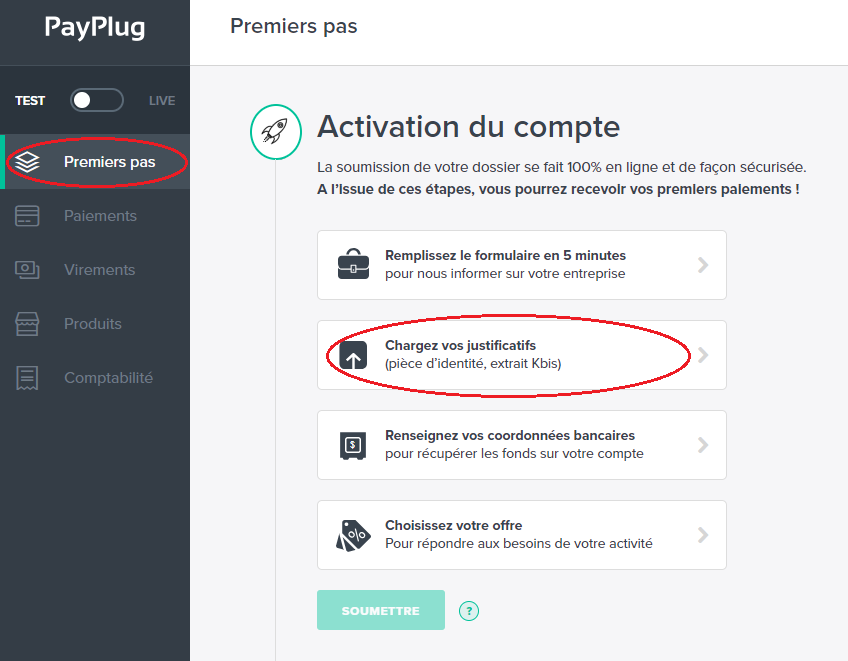Click the SOUMETTRE button
Image resolution: width=848 pixels, height=661 pixels.
tap(381, 610)
